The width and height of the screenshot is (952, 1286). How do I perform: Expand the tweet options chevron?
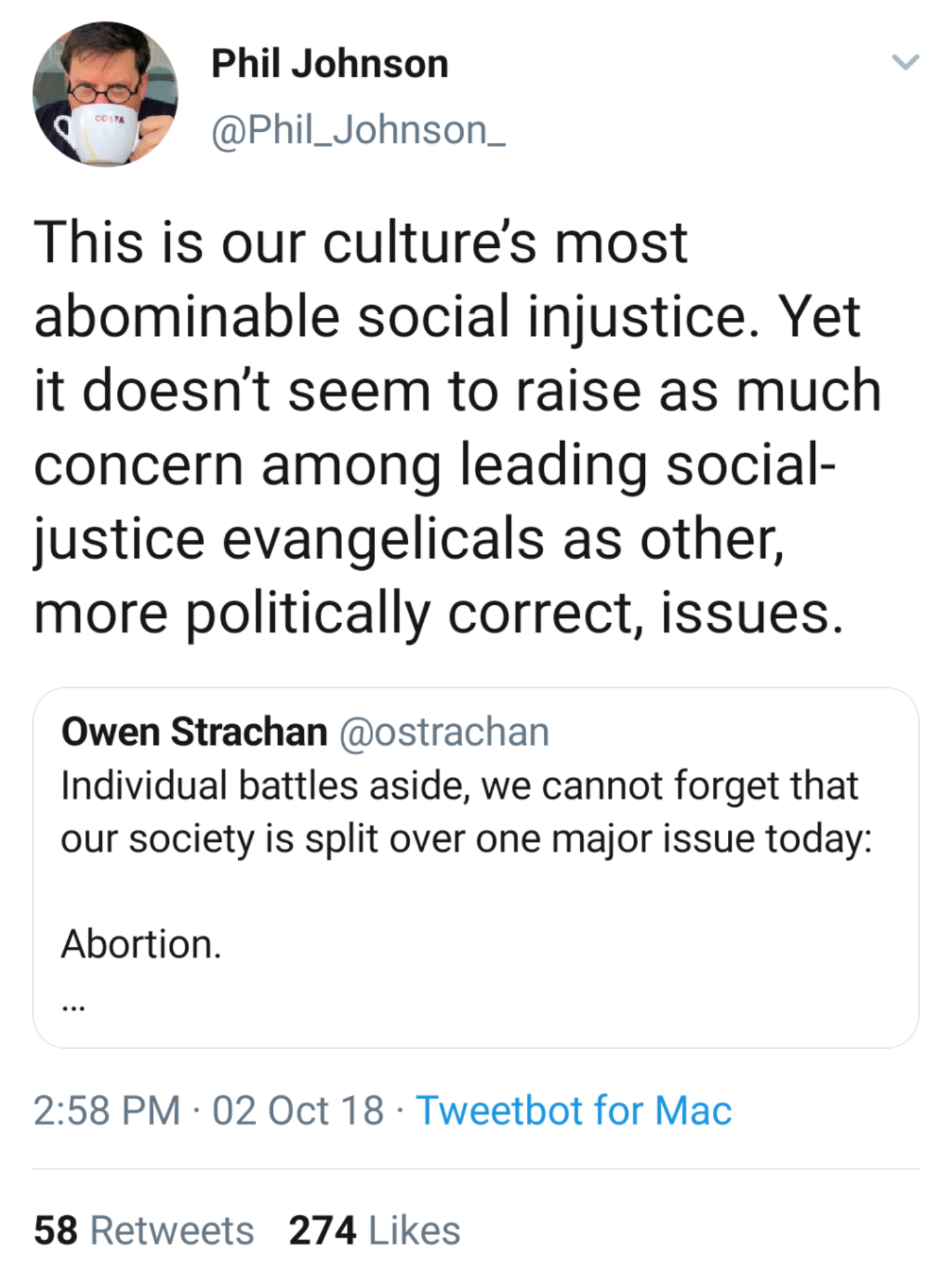905,62
